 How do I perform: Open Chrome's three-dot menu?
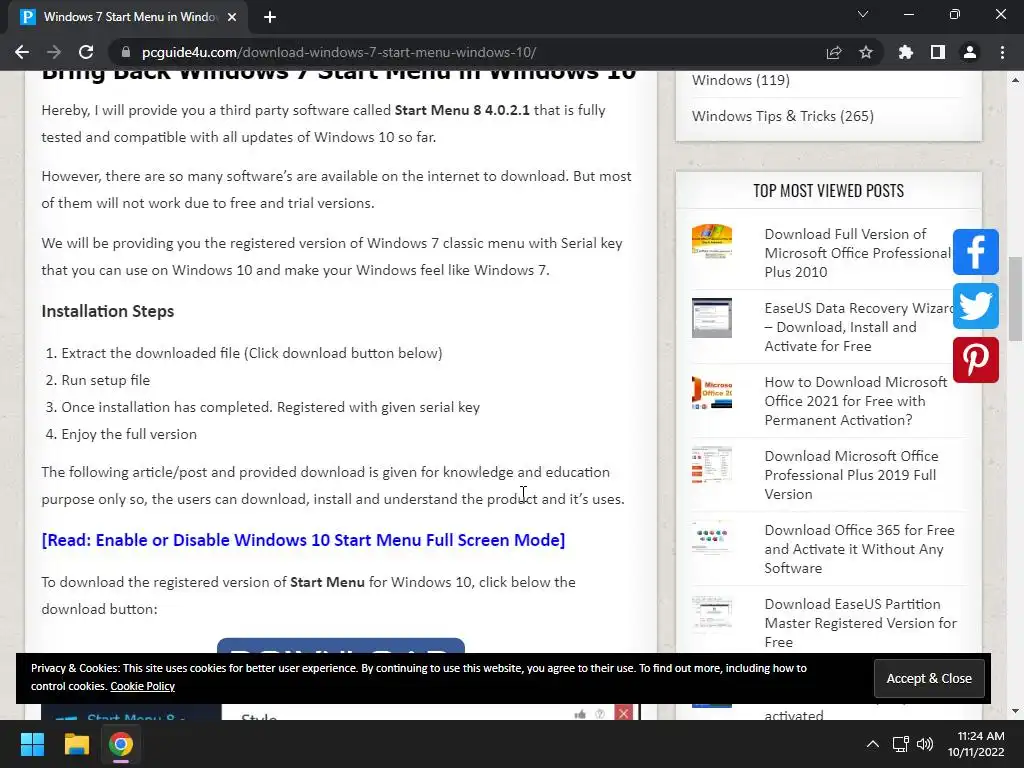pos(1002,52)
